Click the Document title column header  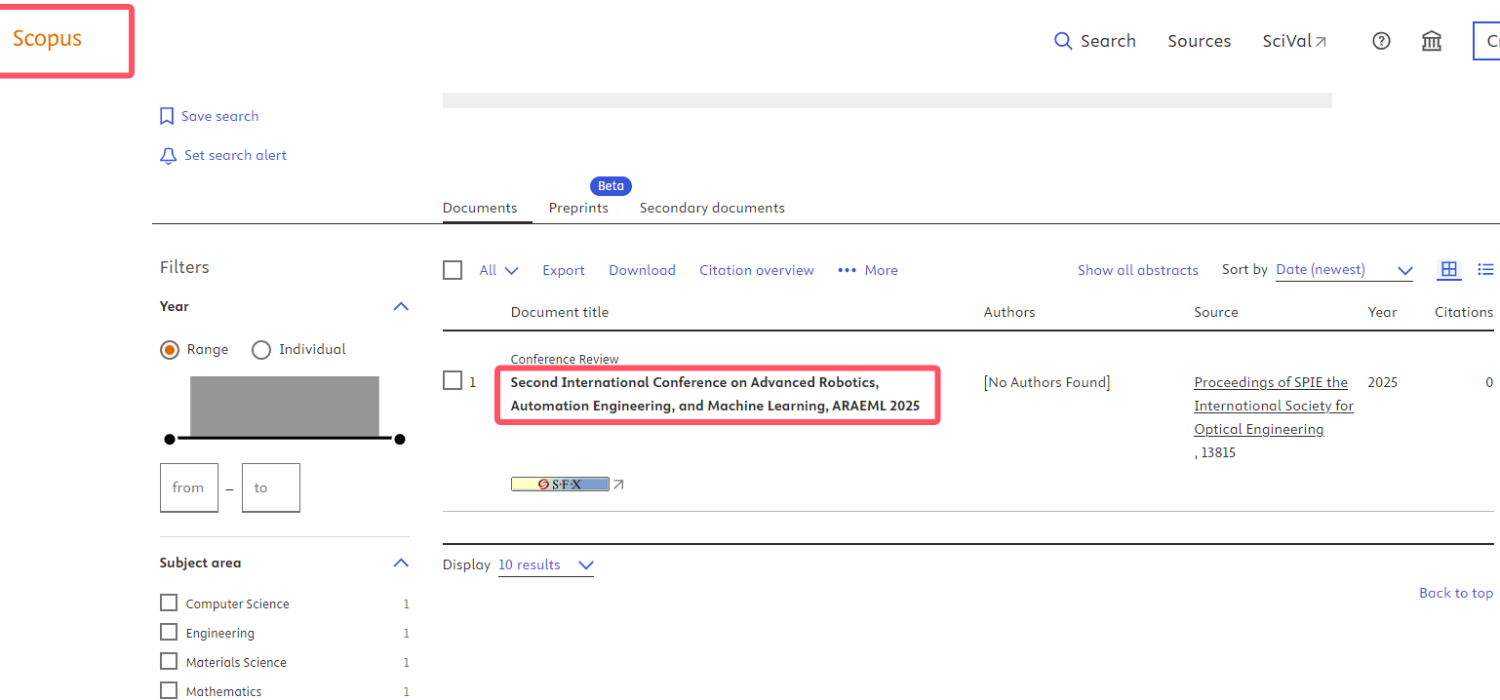(x=559, y=312)
